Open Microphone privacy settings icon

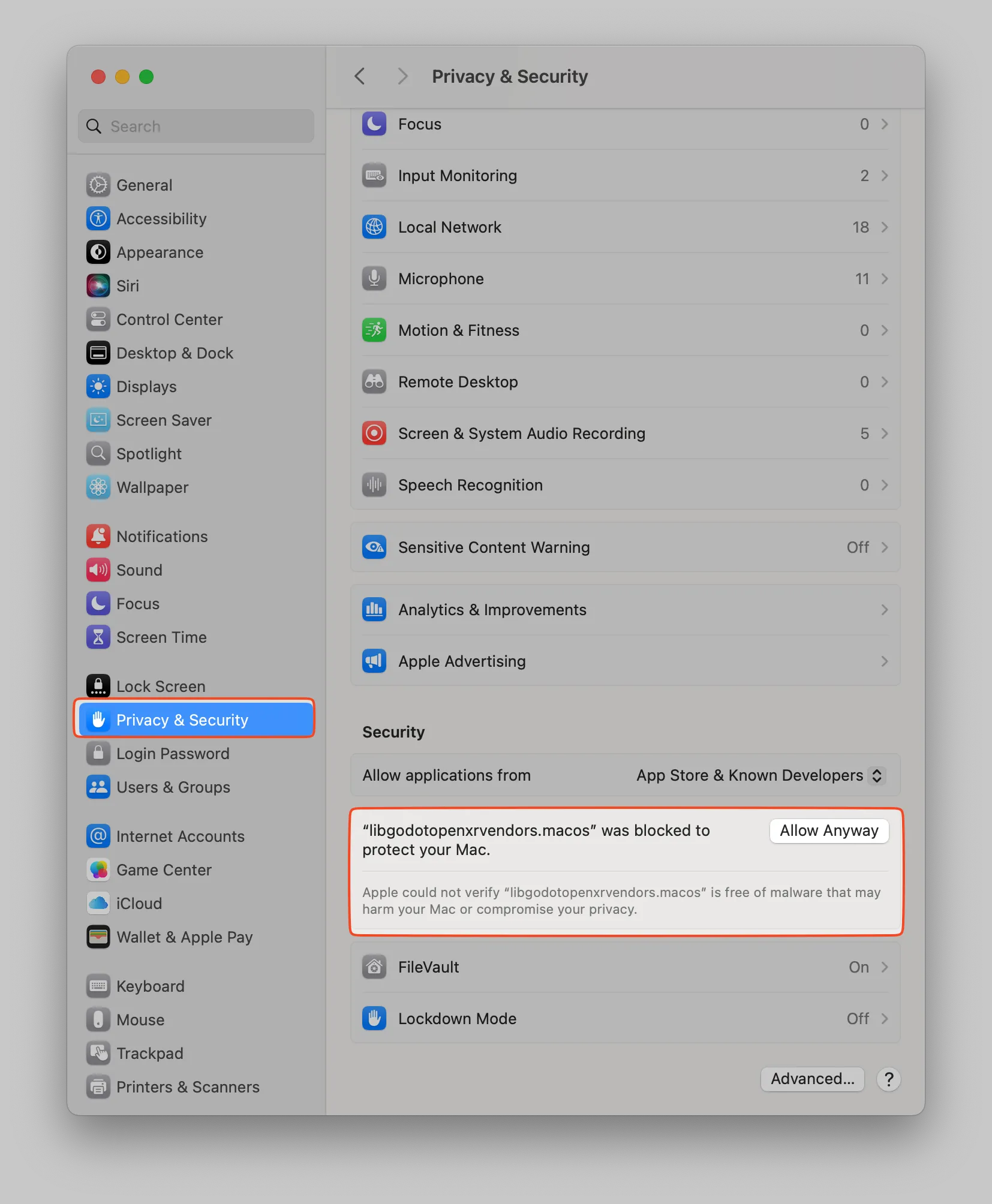click(x=374, y=279)
